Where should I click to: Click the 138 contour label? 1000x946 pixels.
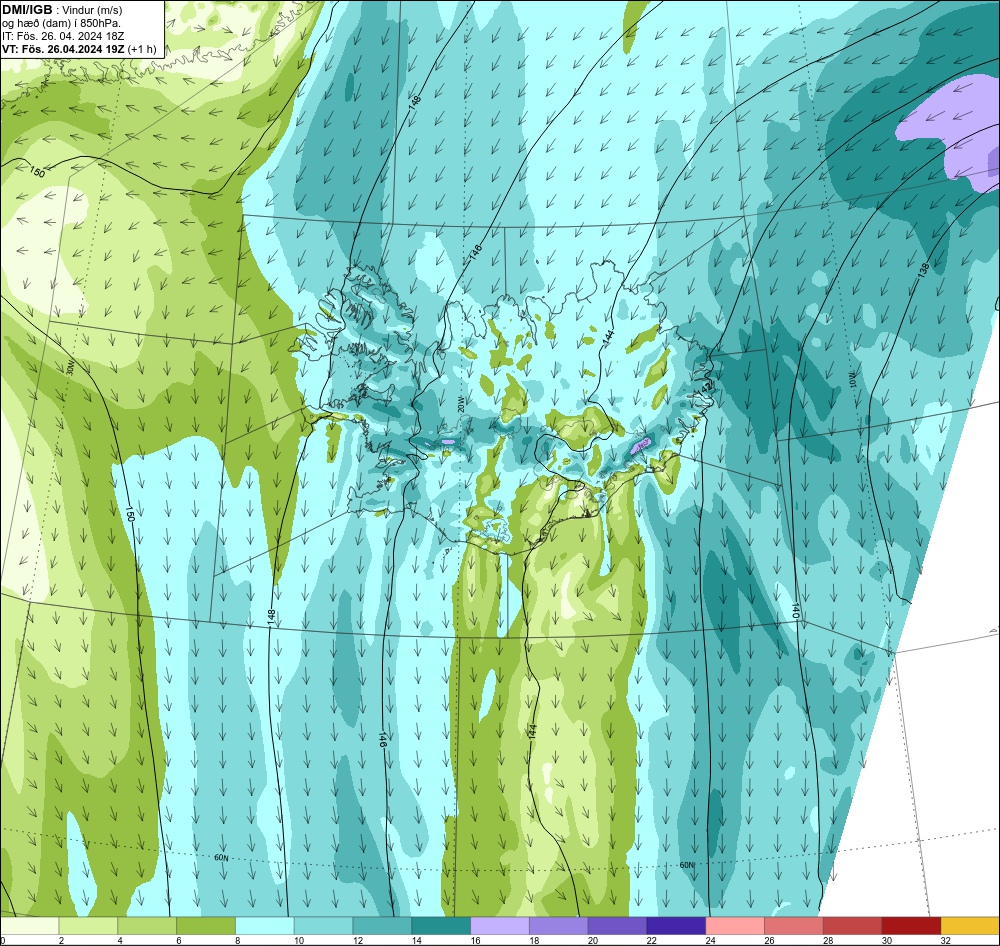click(923, 269)
